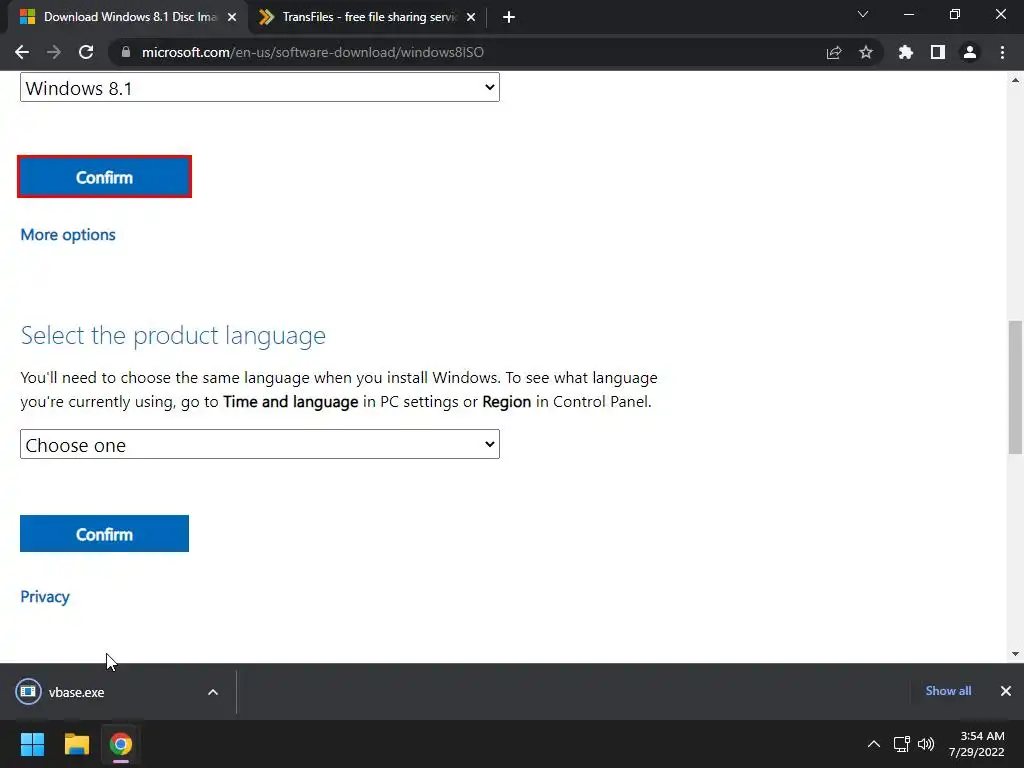View site info via lock icon

coord(126,52)
